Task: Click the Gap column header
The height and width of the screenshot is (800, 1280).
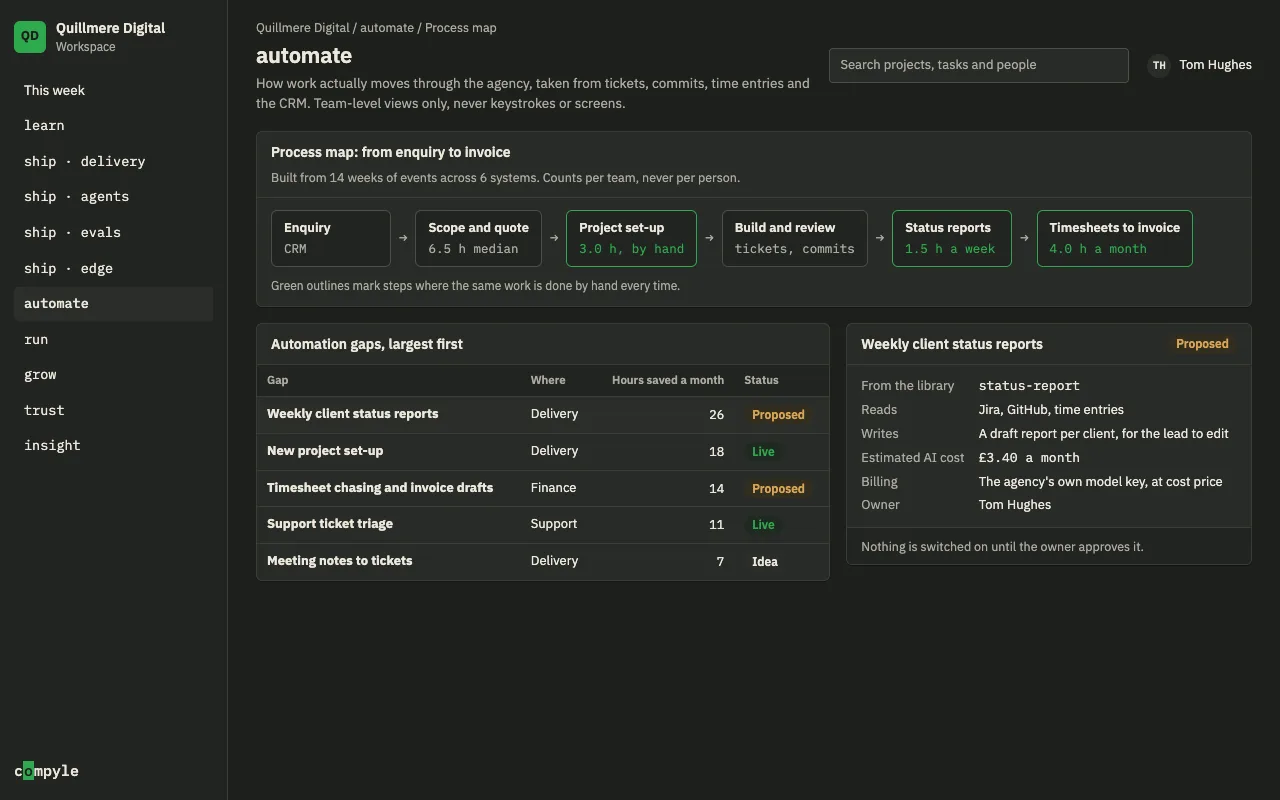Action: pos(278,380)
